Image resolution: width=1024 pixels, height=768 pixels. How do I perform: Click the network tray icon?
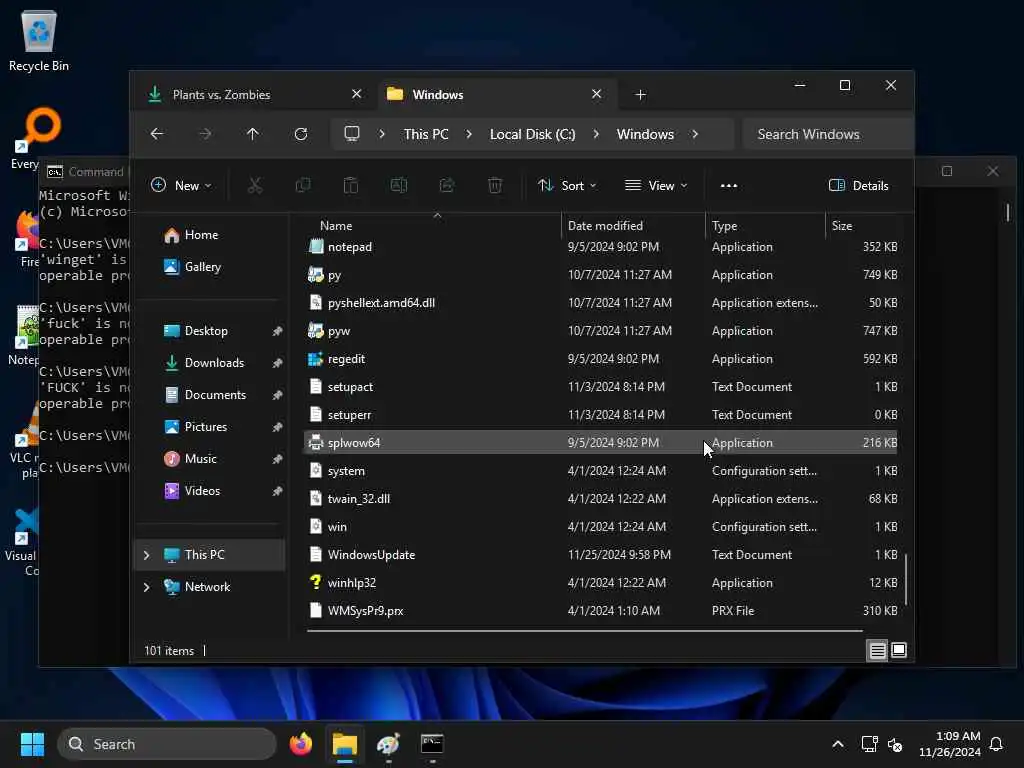[869, 744]
